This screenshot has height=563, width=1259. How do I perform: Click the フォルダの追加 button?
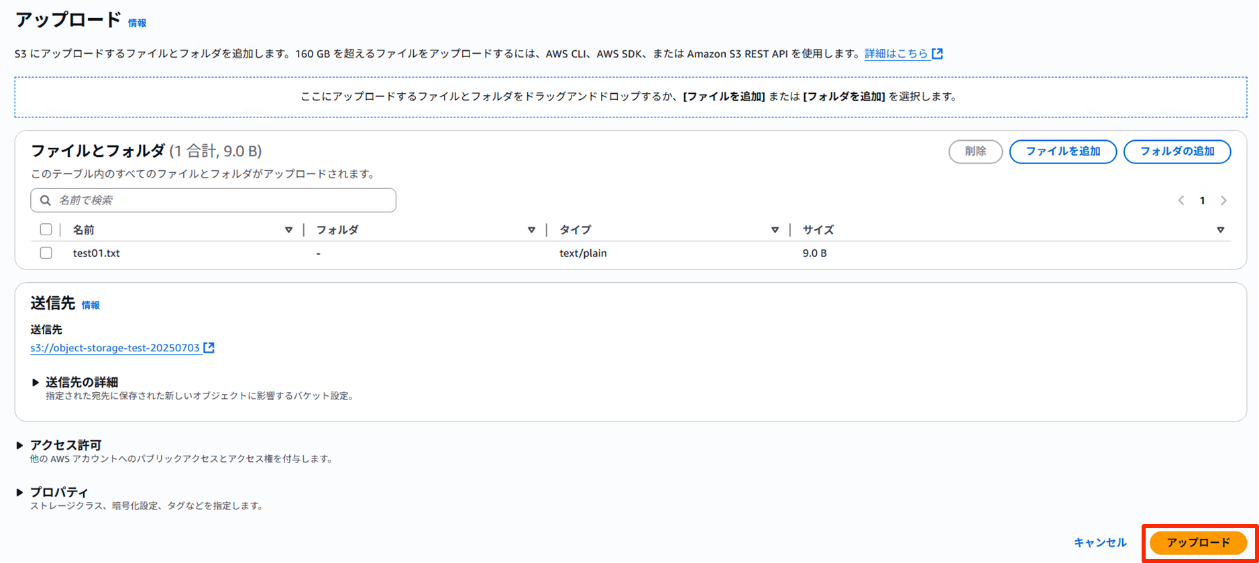click(1176, 152)
